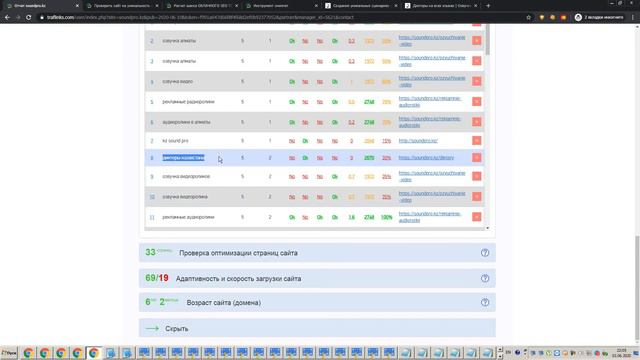This screenshot has width=640, height=360.
Task: Open the URL link in "рекламные аудиоролики" row
Action: tap(429, 217)
